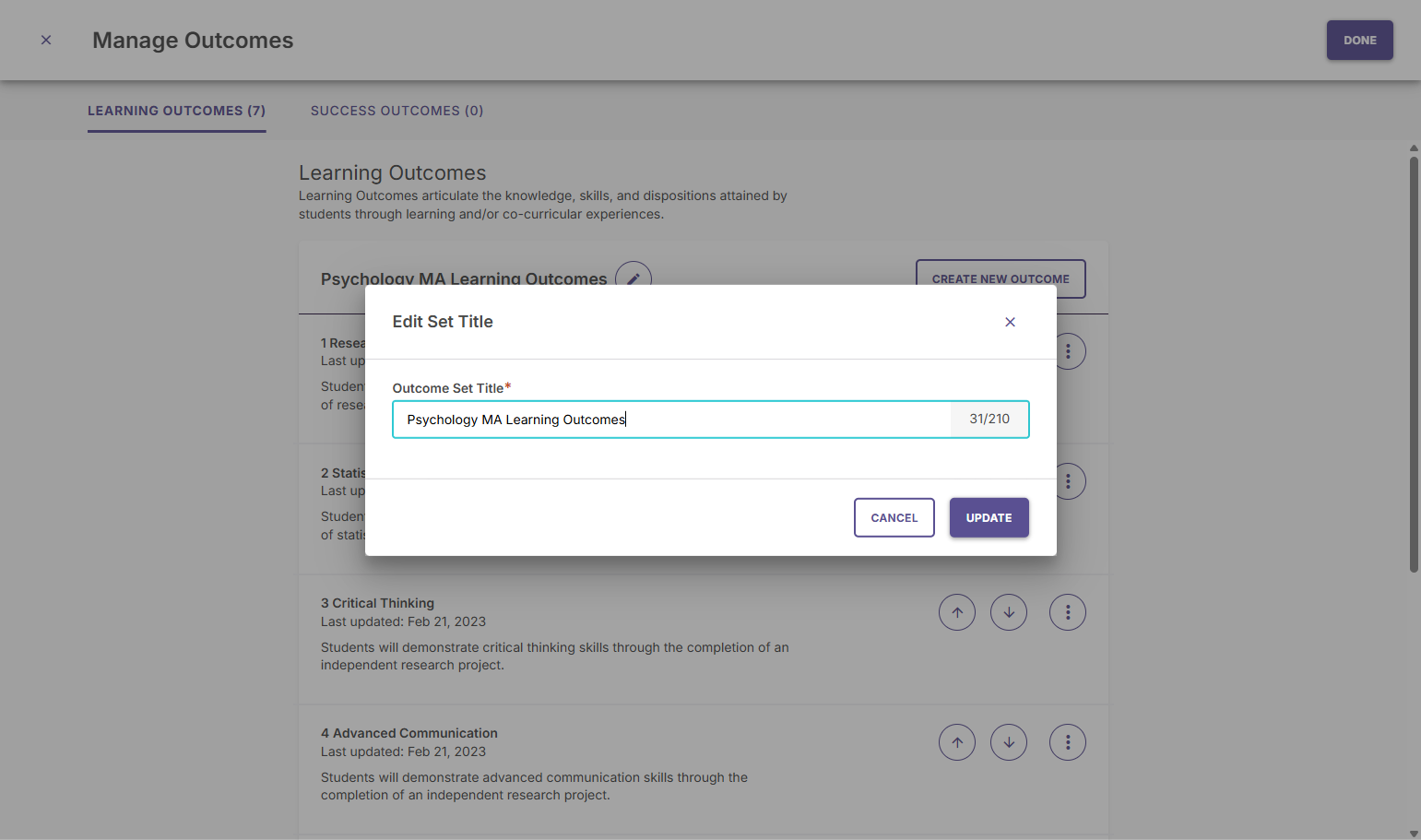Click the DONE button
This screenshot has width=1421, height=840.
click(1359, 41)
